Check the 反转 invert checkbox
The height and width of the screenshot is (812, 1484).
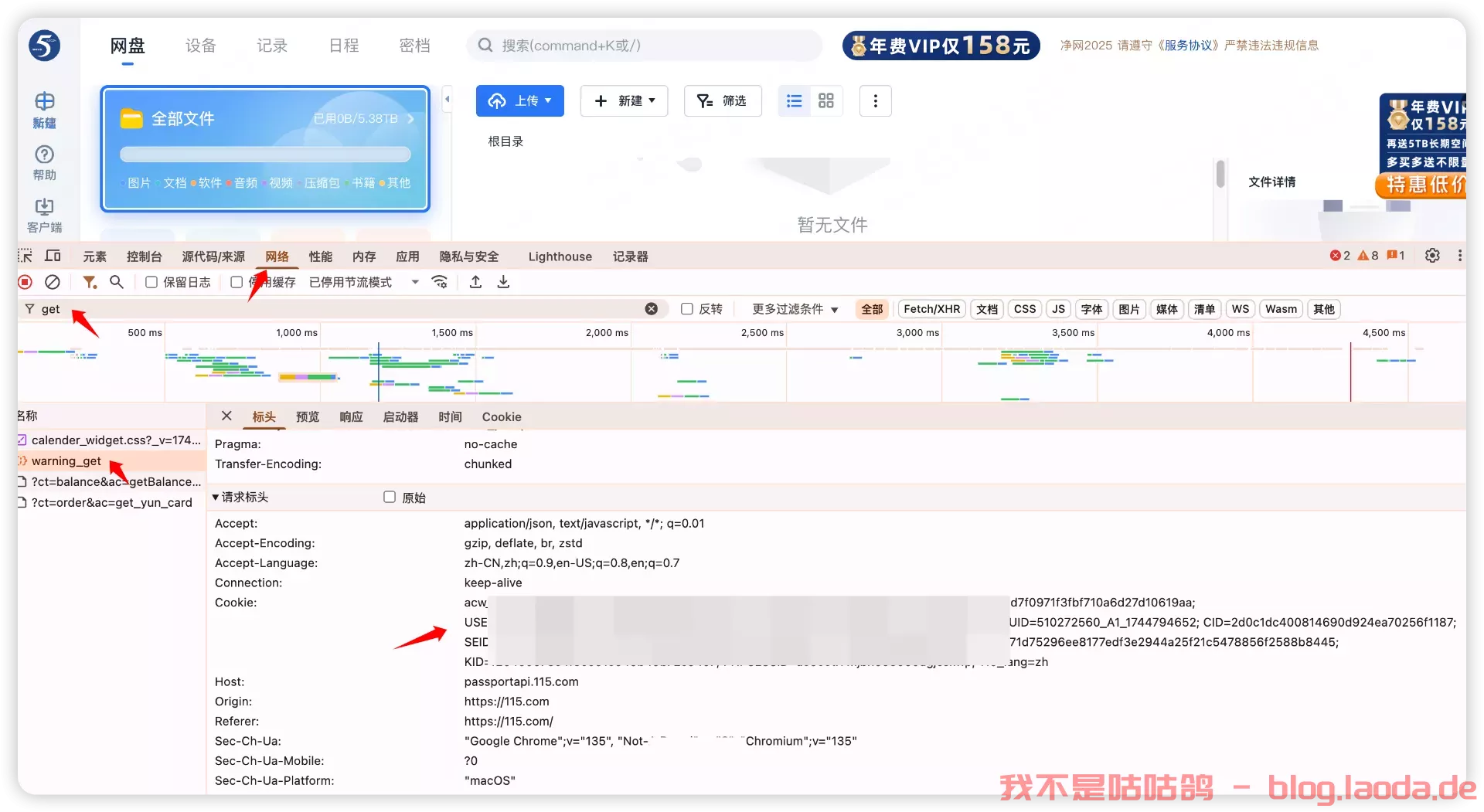(x=686, y=309)
